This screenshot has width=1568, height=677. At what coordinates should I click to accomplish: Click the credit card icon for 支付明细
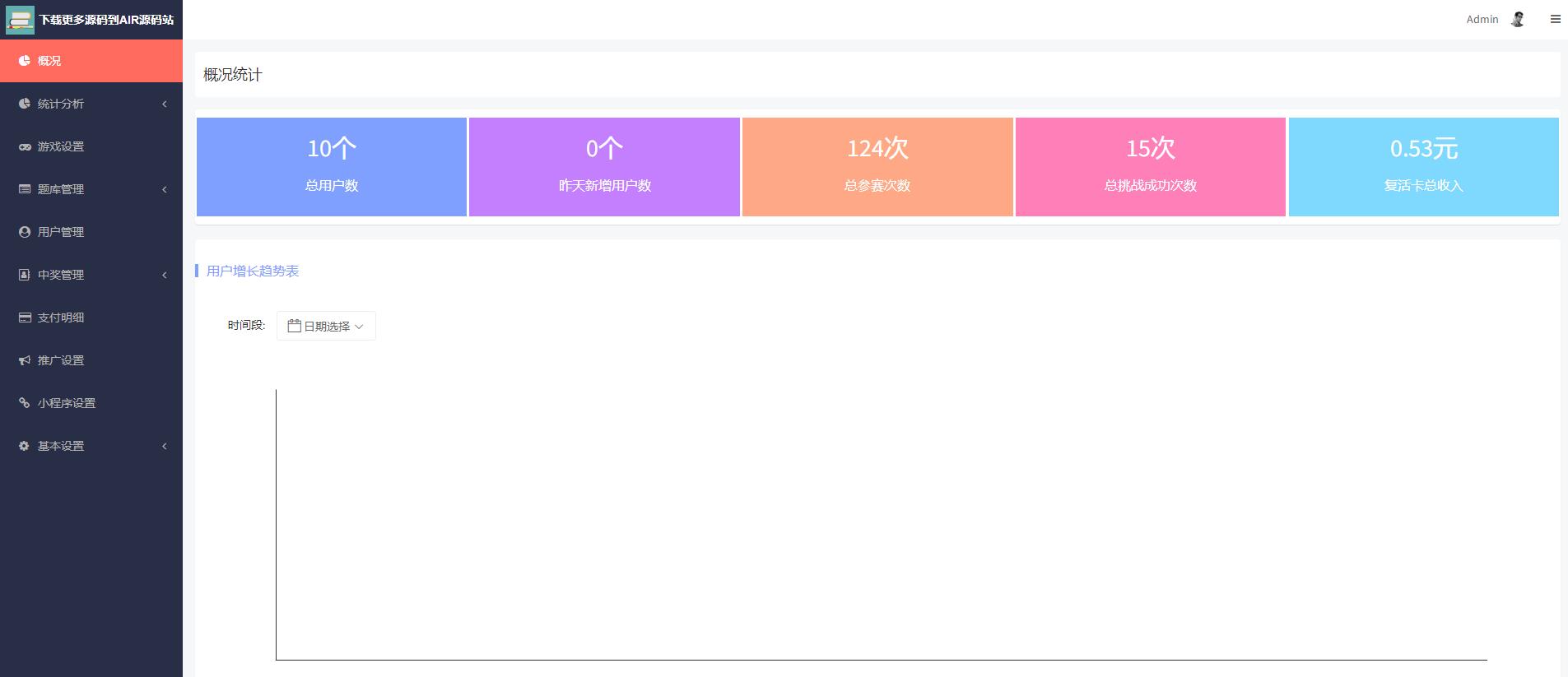pyautogui.click(x=25, y=318)
